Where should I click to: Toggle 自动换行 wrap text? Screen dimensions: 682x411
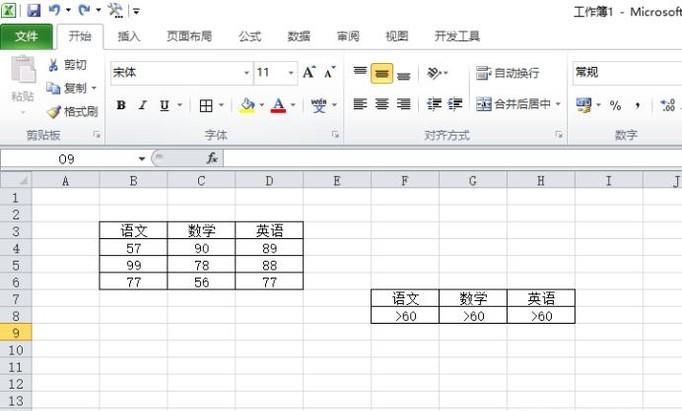[x=508, y=73]
